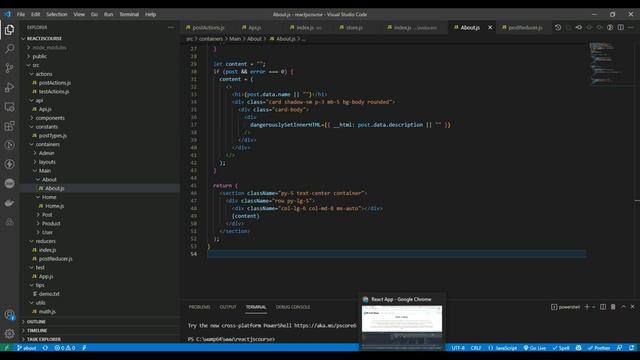Maximize the panel with the chevron up icon
Viewport: 640px width, 360px height.
pos(623,307)
